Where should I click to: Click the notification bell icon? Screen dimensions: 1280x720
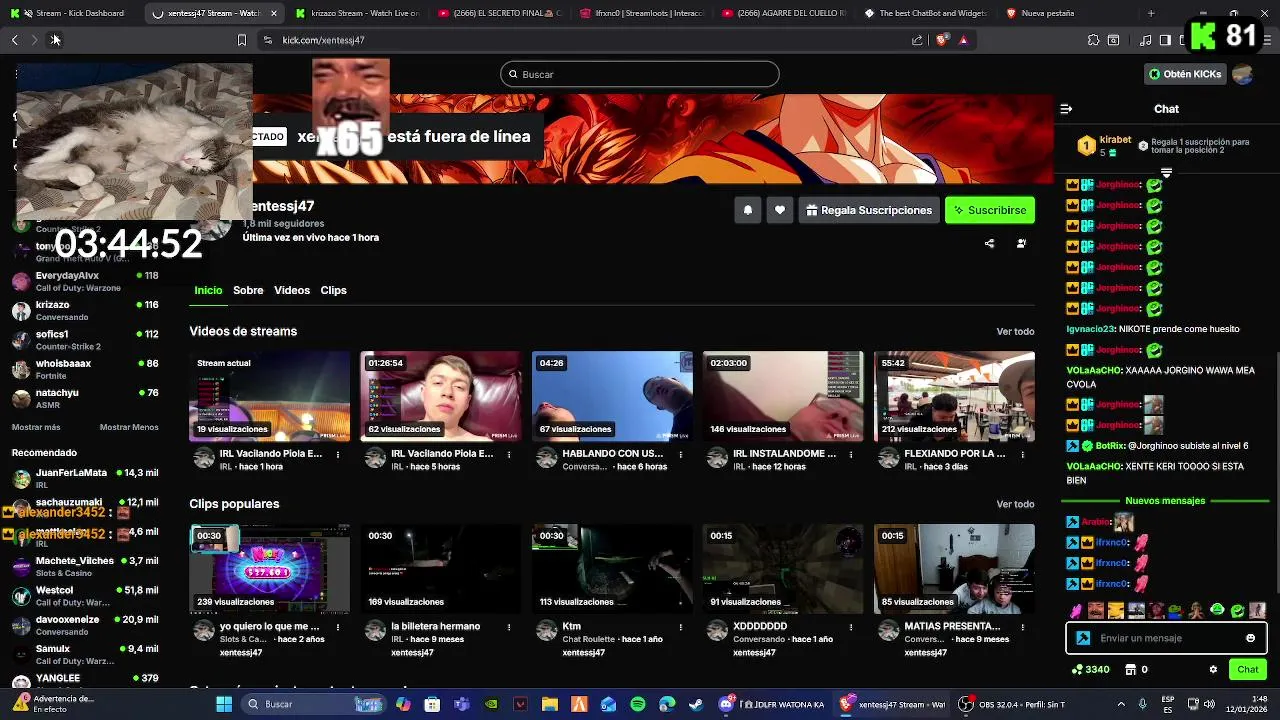(x=747, y=210)
